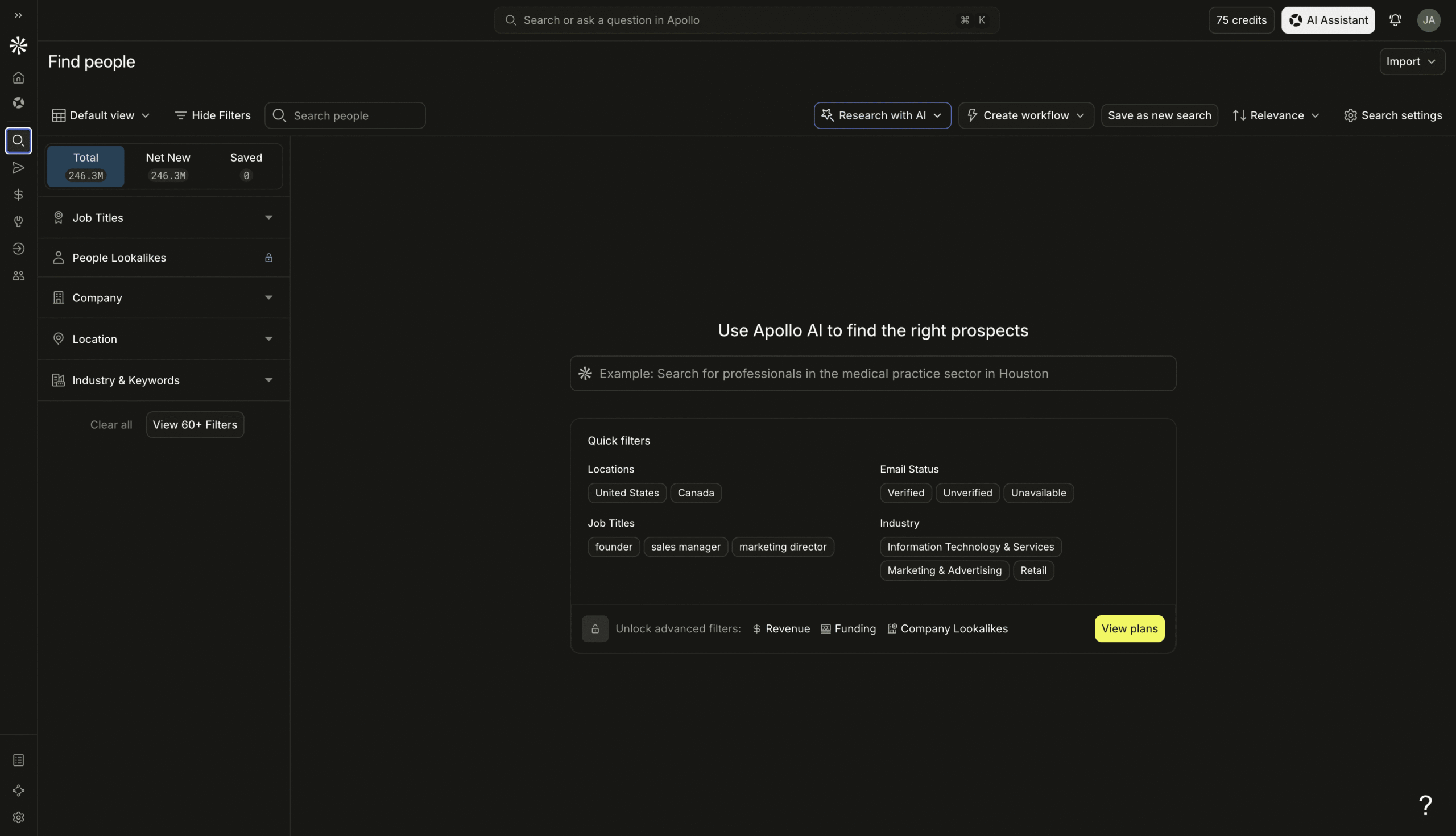Expand the Company filter
The image size is (1456, 836).
click(x=164, y=297)
